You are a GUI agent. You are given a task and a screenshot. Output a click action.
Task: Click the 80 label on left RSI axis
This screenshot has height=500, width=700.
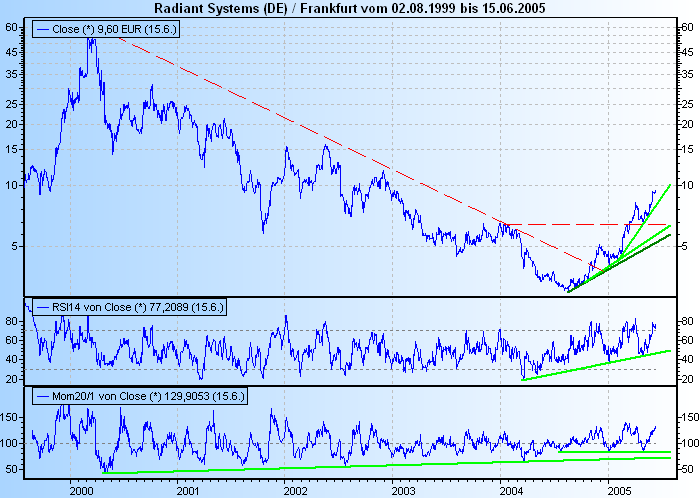(x=12, y=321)
